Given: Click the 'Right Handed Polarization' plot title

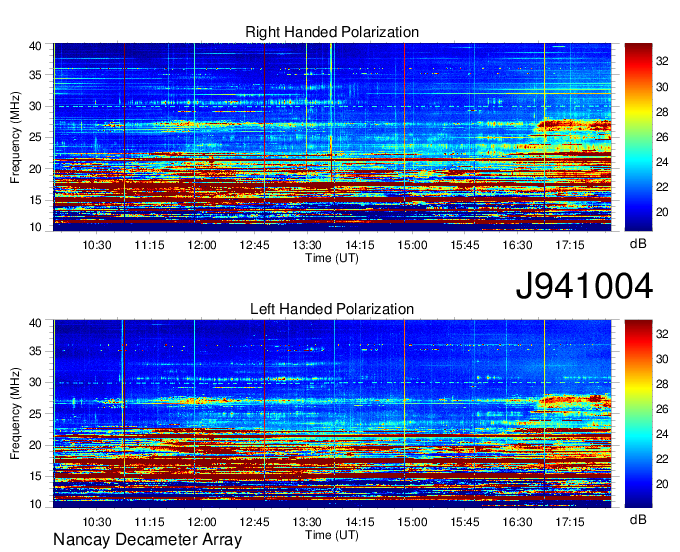Looking at the screenshot, I should 332,32.
